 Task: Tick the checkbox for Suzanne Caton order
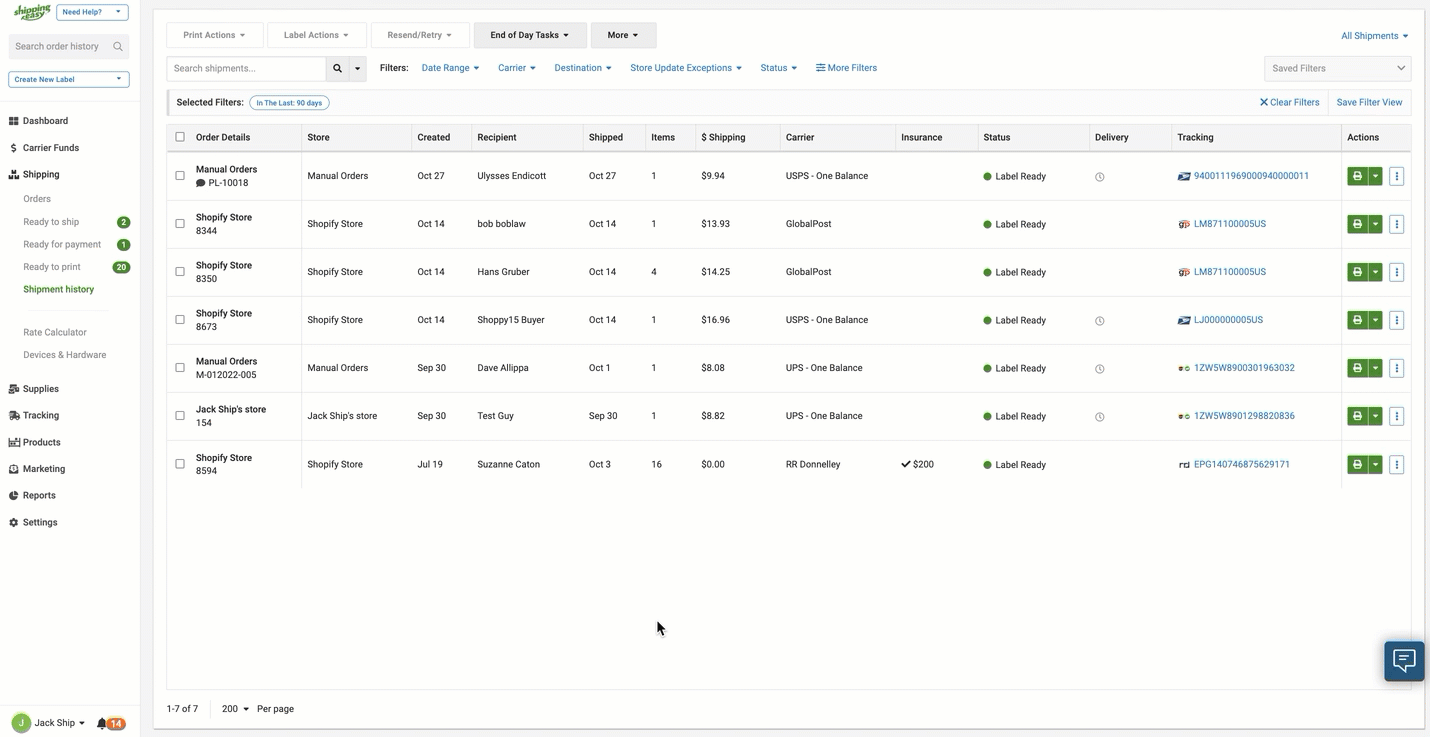pyautogui.click(x=180, y=464)
